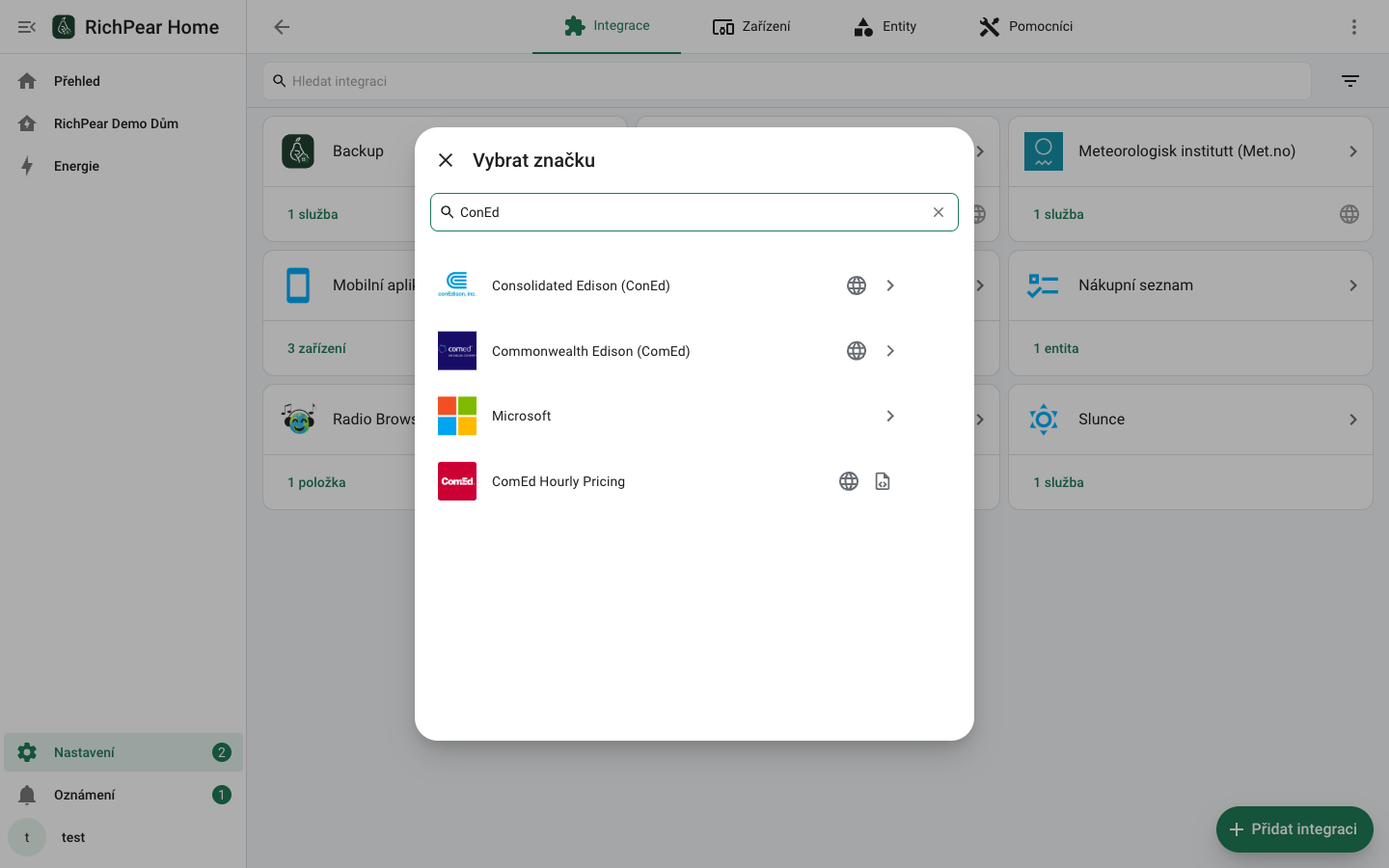Click the brand search field containing ConEd
The width and height of the screenshot is (1389, 868).
pos(694,212)
